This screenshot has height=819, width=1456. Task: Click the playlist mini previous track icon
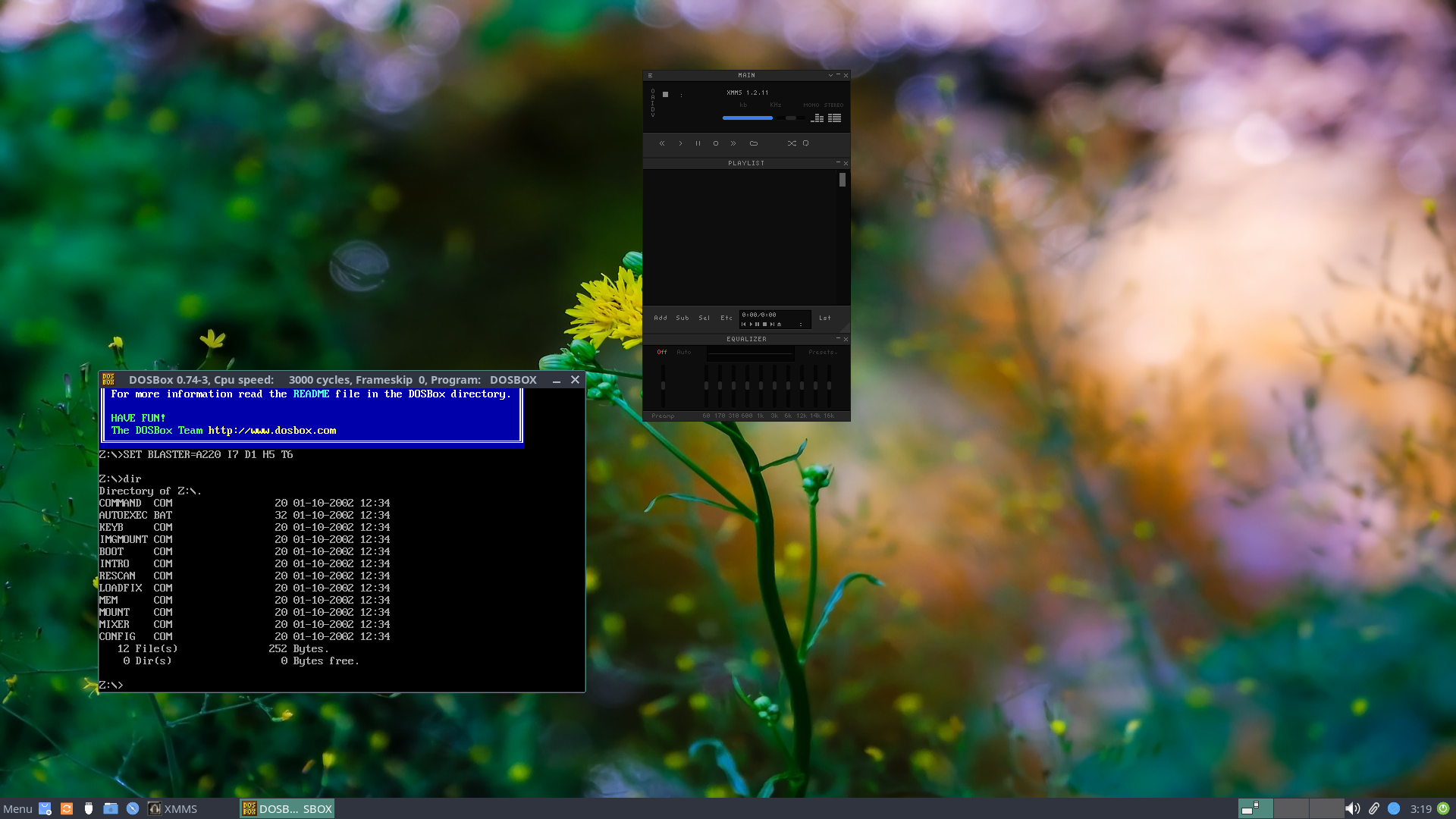click(743, 324)
